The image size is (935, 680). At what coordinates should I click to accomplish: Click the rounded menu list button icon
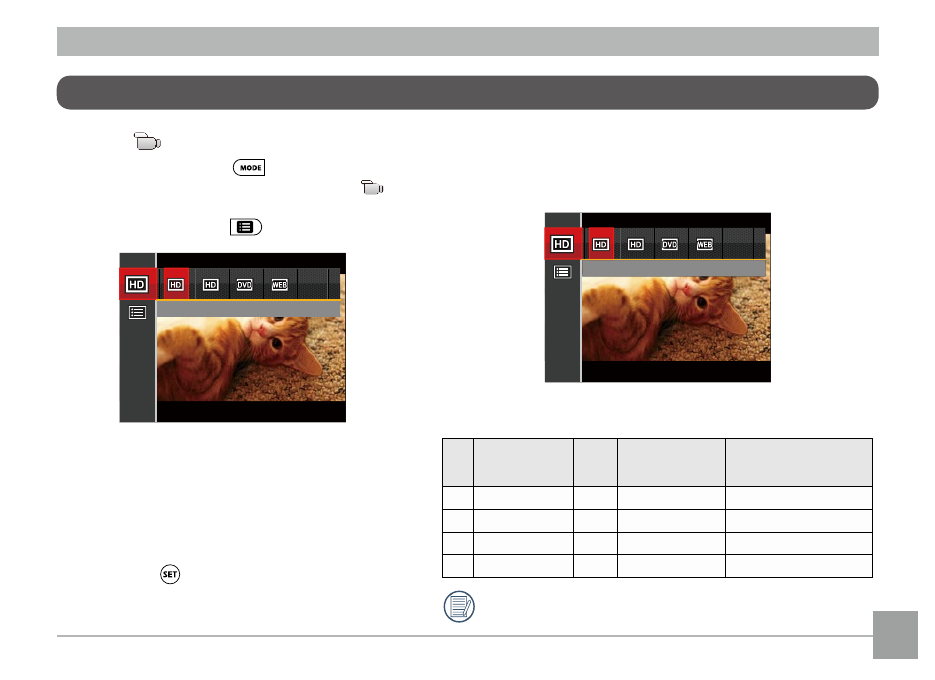246,227
